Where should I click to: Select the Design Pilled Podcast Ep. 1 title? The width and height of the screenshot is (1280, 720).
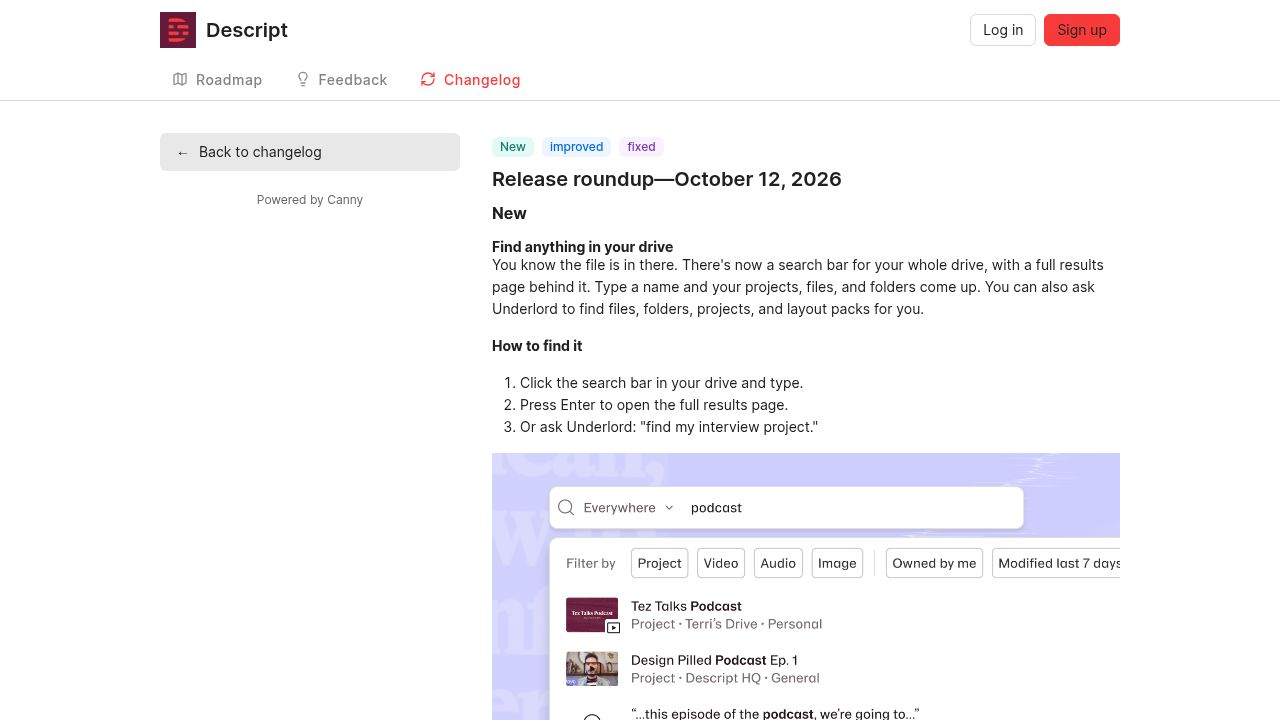pyautogui.click(x=714, y=660)
